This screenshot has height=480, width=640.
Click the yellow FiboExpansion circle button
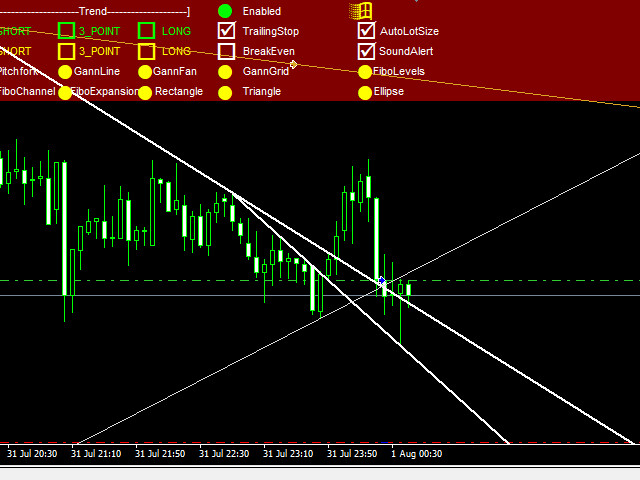coord(65,93)
